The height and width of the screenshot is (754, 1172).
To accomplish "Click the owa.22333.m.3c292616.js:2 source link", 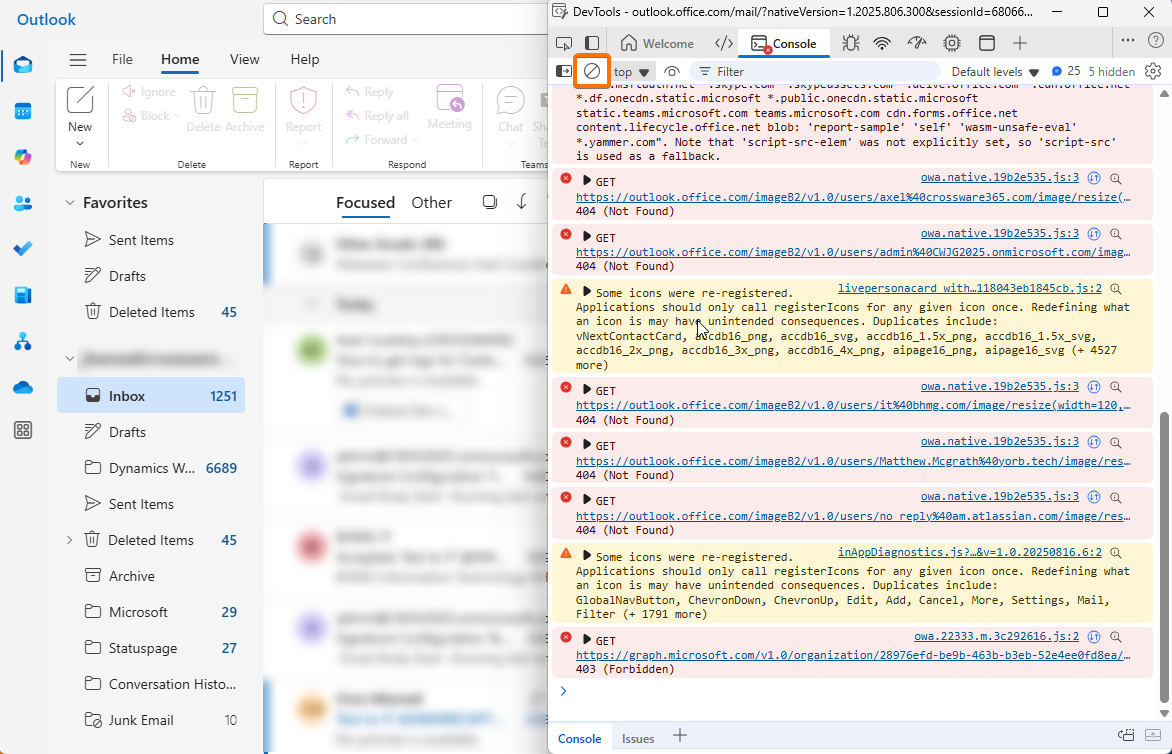I will coord(996,636).
